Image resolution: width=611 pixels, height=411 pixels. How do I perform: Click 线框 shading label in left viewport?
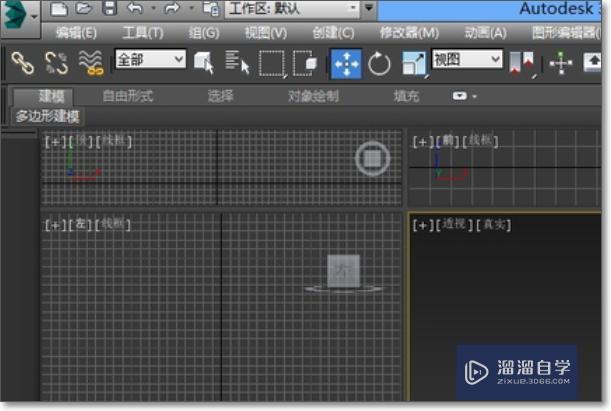click(113, 224)
